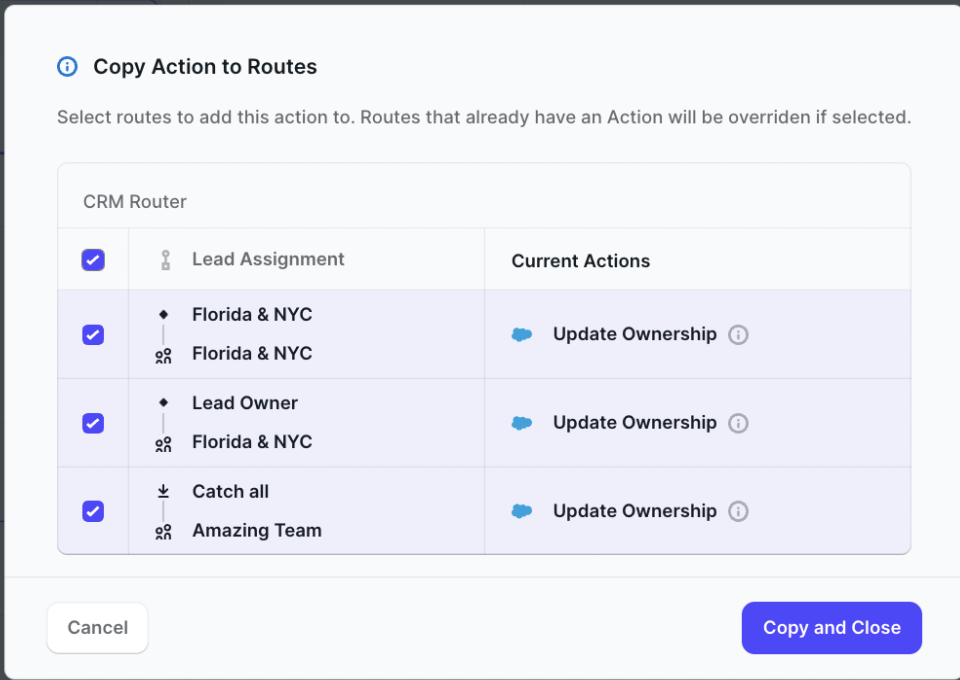The width and height of the screenshot is (960, 680).
Task: Uncheck the Catch all route checkbox
Action: 93,511
